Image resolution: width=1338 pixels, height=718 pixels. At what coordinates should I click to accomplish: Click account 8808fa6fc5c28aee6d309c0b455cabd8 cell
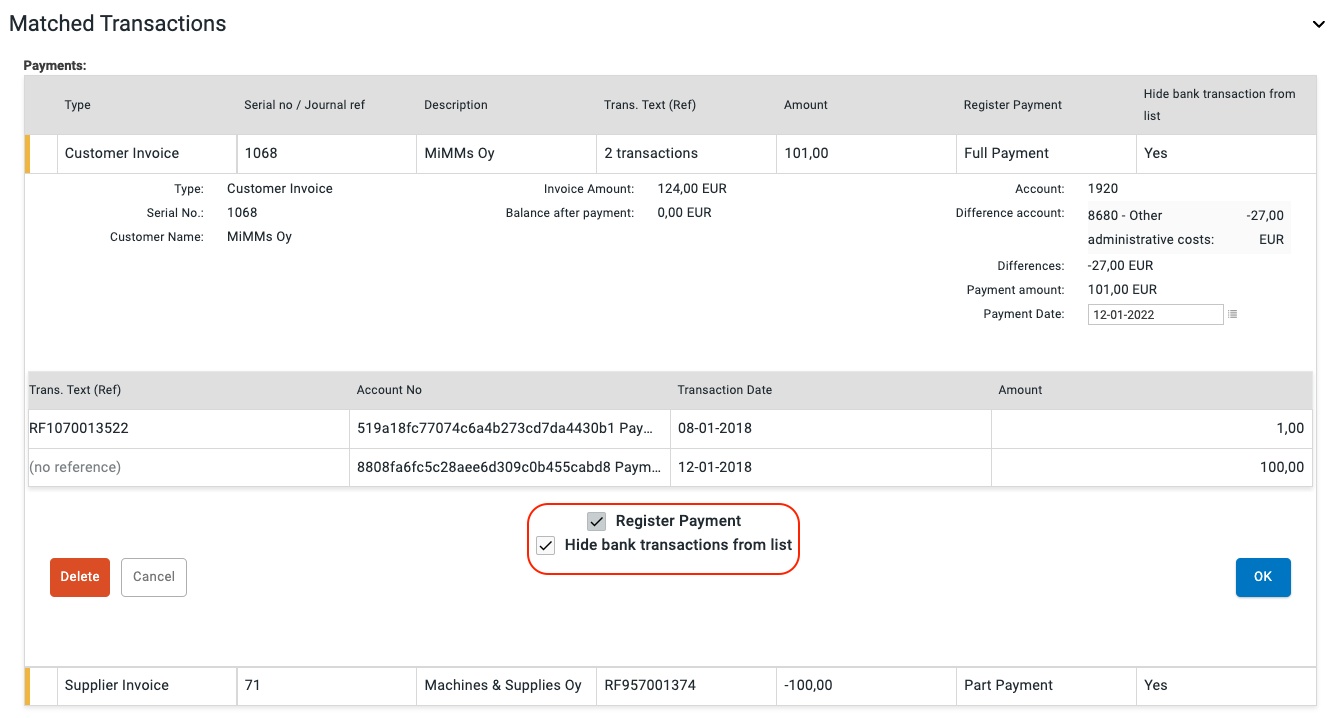pyautogui.click(x=509, y=467)
